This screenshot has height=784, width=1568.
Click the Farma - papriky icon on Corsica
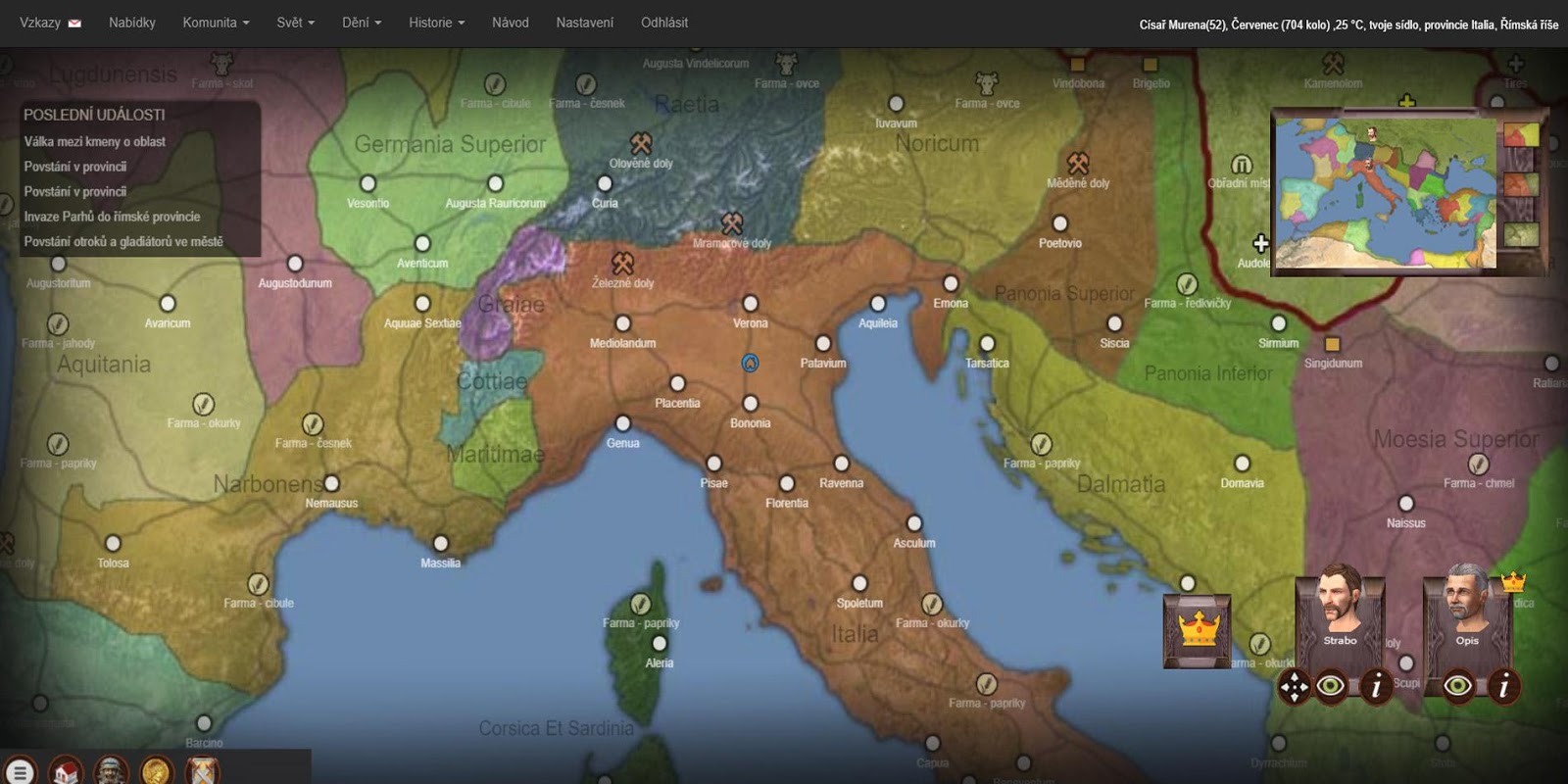tap(641, 603)
